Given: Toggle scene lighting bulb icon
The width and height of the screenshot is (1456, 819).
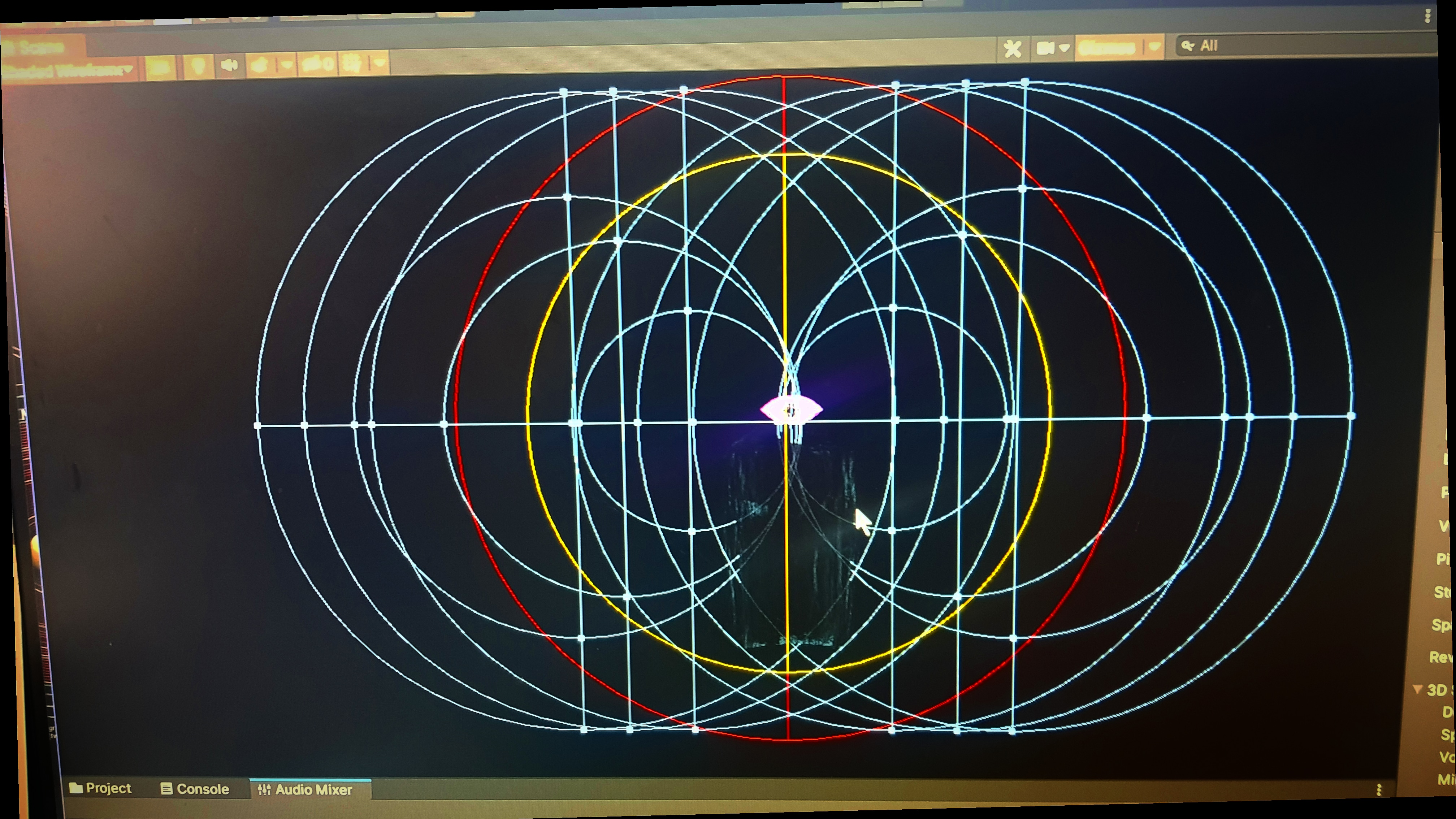Looking at the screenshot, I should pos(198,67).
